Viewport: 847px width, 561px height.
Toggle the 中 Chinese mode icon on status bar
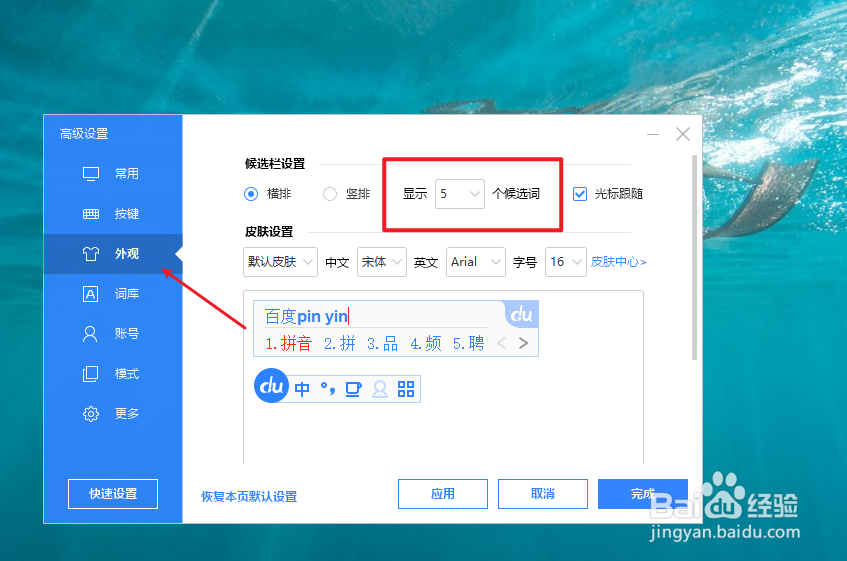point(302,389)
